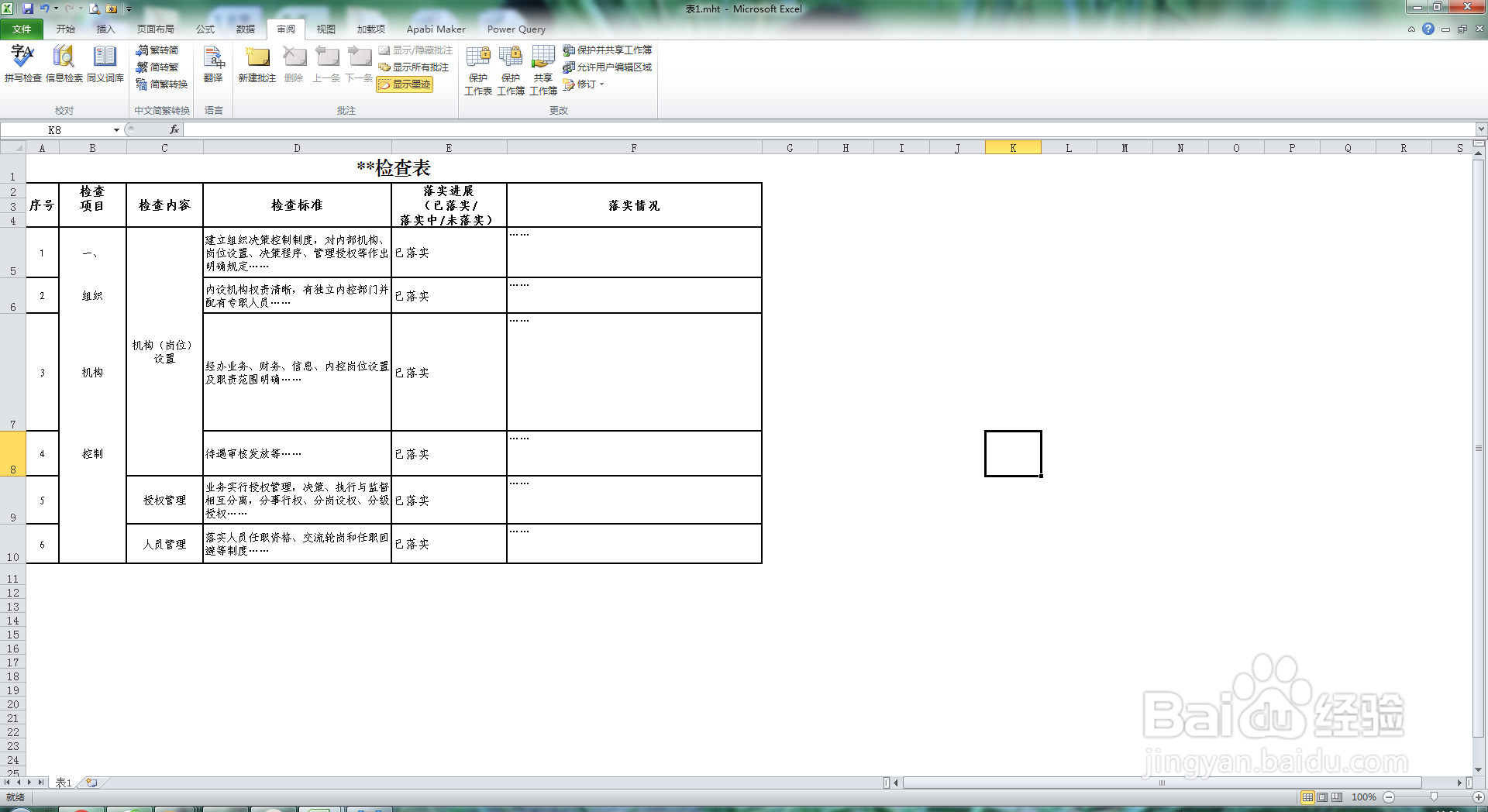
Task: Click the print preview quick access icon
Action: coord(95,9)
